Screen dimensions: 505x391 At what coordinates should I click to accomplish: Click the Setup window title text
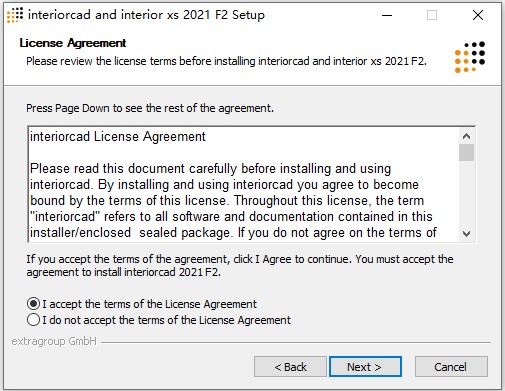point(146,15)
